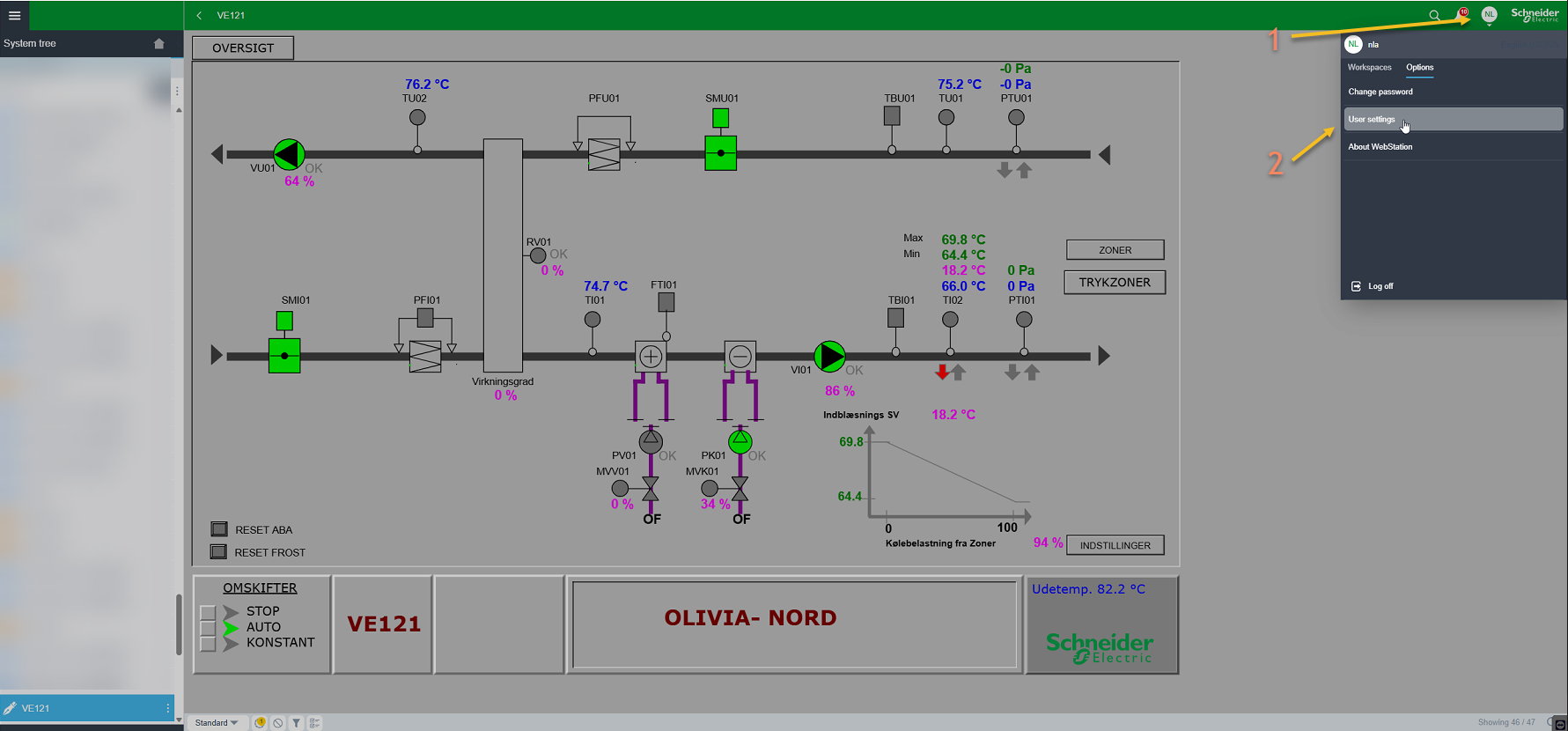
Task: Open the alarm notifications bell
Action: point(1461,14)
